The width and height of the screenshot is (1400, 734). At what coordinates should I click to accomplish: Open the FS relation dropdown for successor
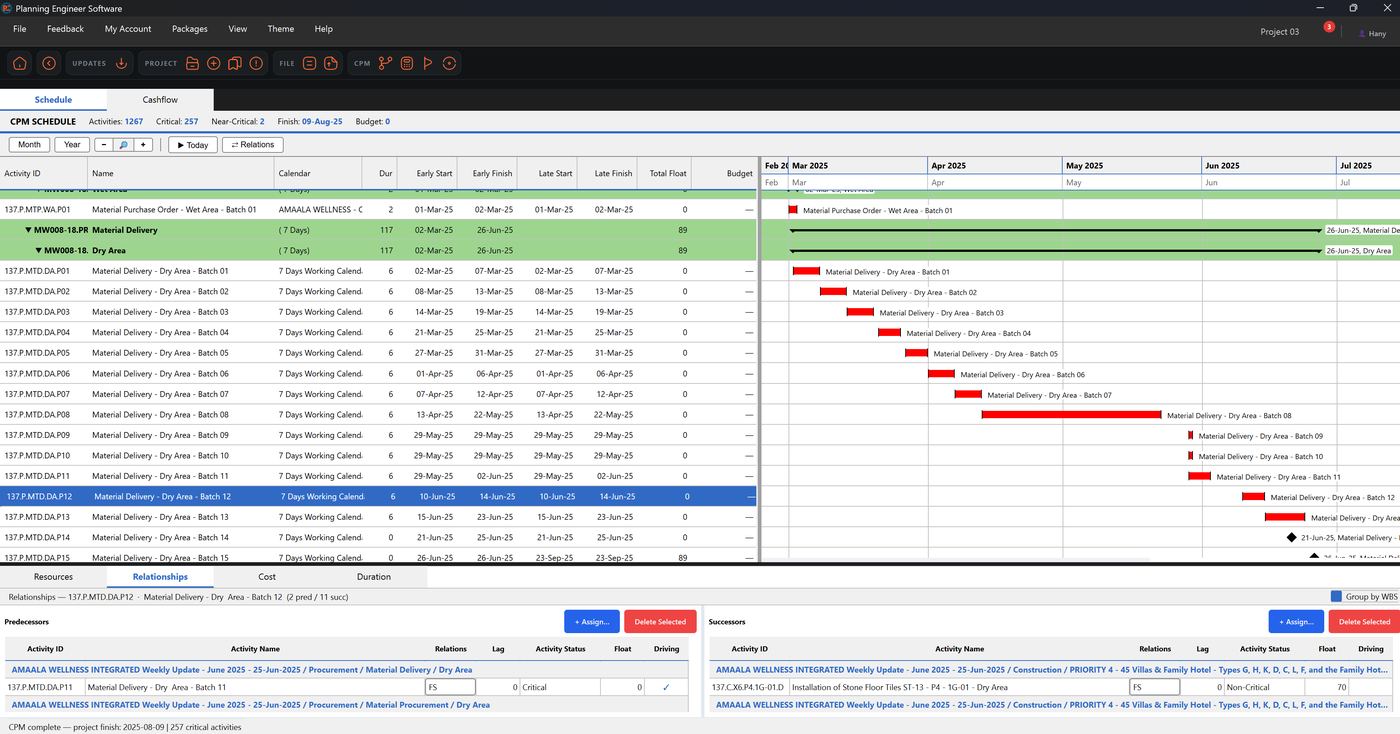coord(1155,687)
